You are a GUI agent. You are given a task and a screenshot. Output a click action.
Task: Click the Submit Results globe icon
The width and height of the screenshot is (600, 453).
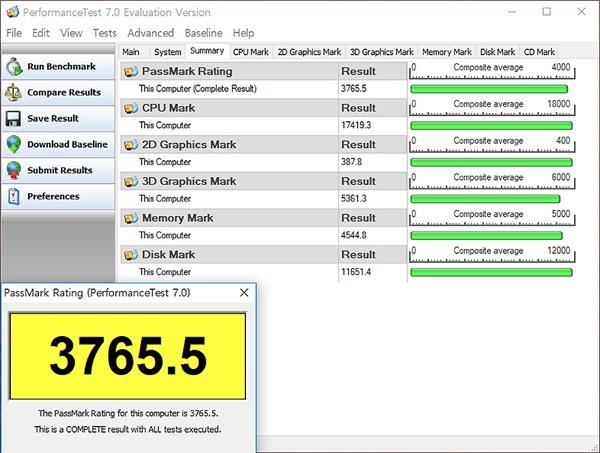point(14,170)
